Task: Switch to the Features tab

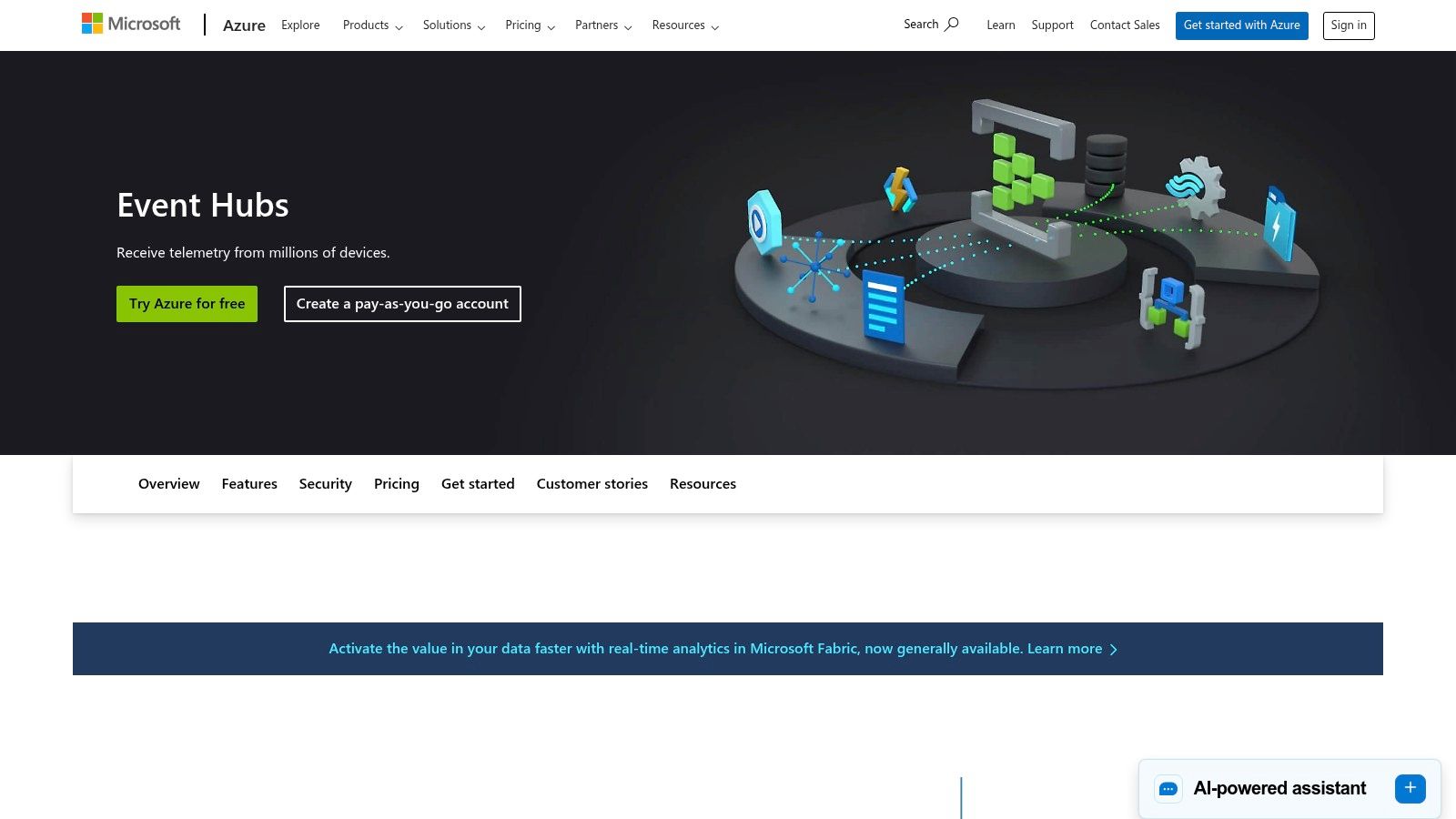Action: point(248,483)
